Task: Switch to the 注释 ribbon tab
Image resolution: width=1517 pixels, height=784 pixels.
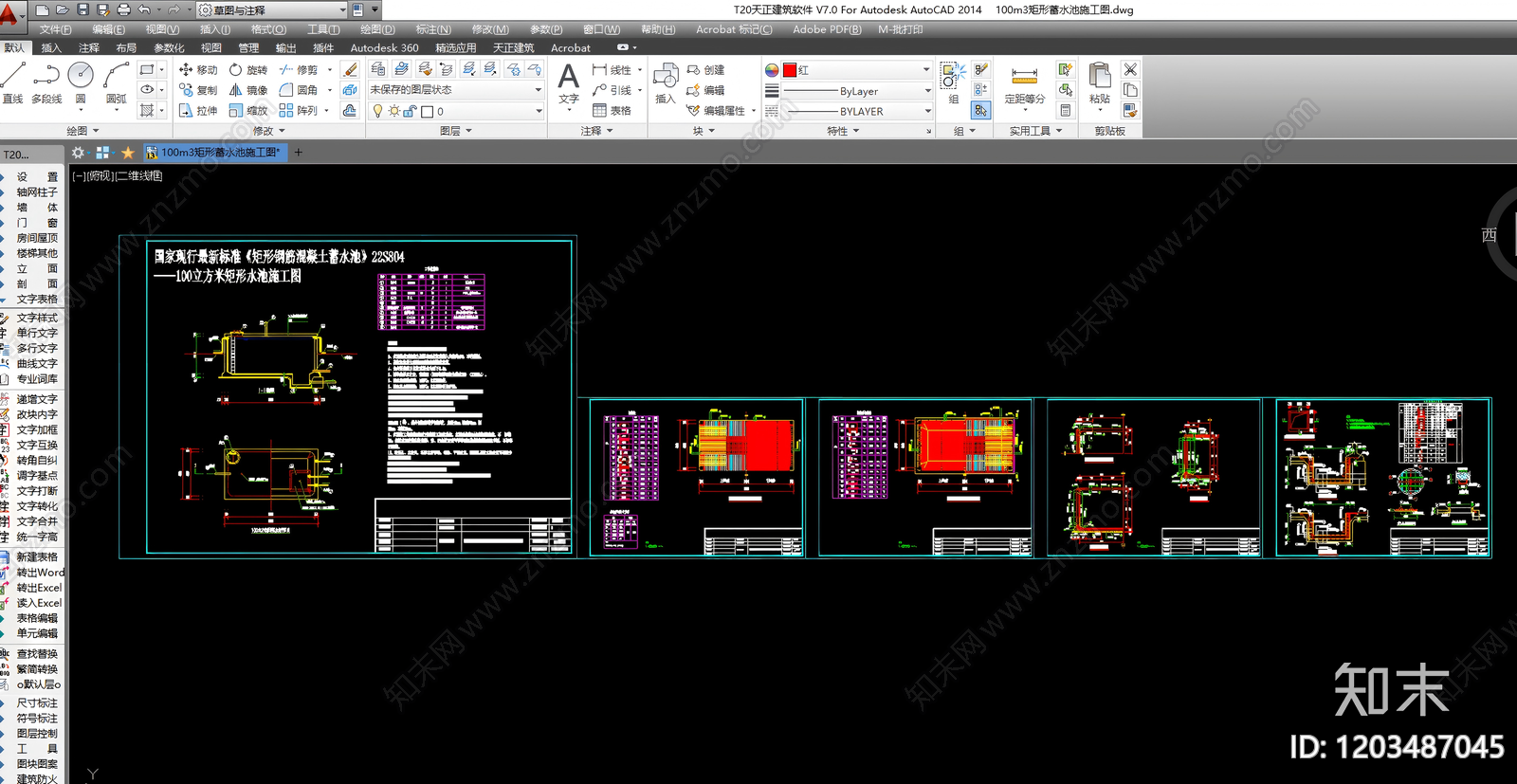Action: tap(89, 47)
